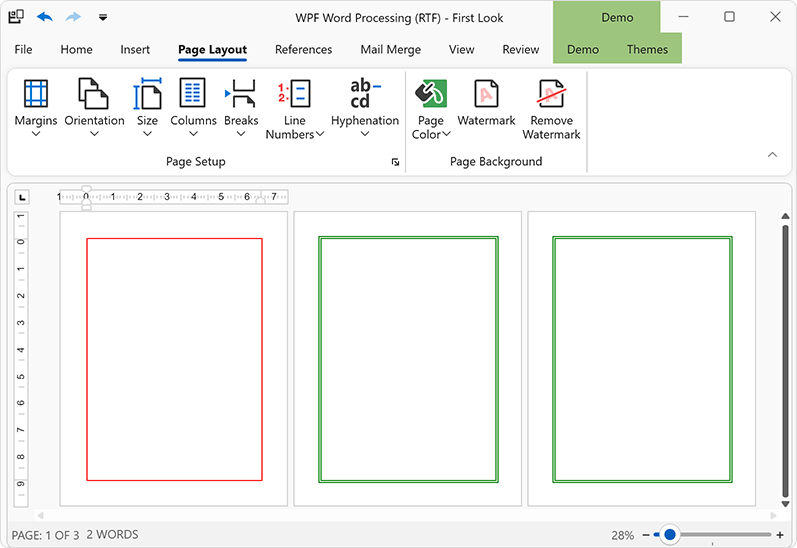Open Quick Access Toolbar customize arrow
This screenshot has height=548, width=797.
102,17
